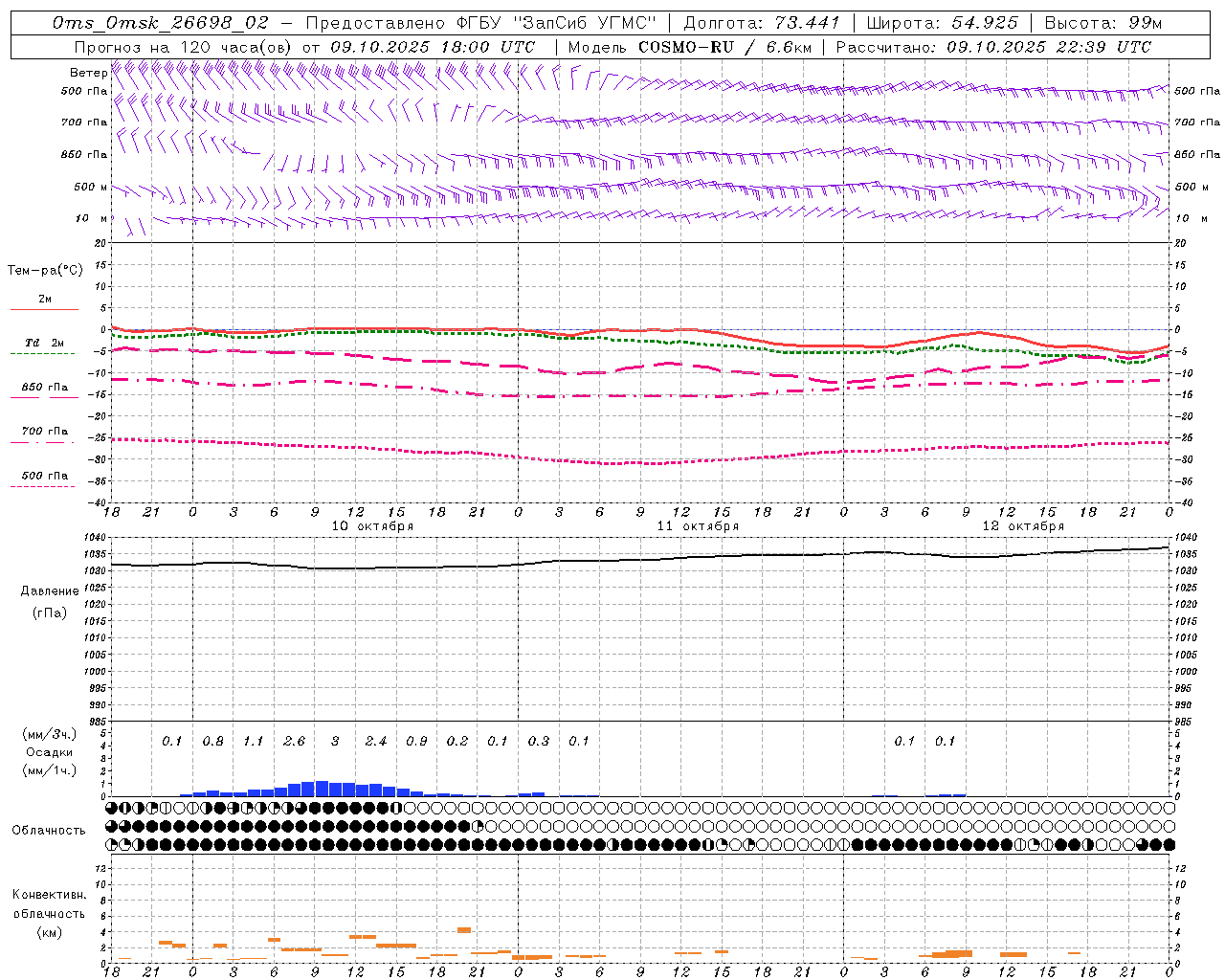Click the Долгота: 73.441 value
The width and height of the screenshot is (1225, 980).
(x=761, y=22)
